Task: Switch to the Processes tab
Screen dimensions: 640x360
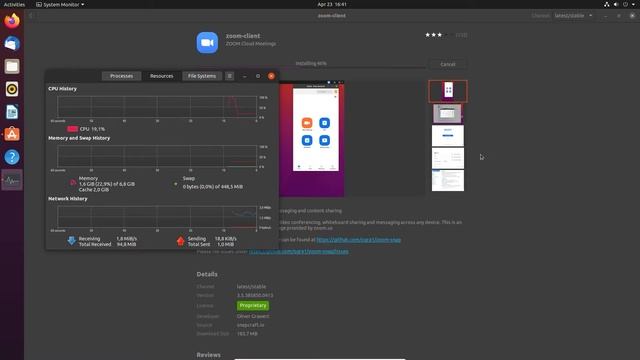Action: tap(121, 76)
